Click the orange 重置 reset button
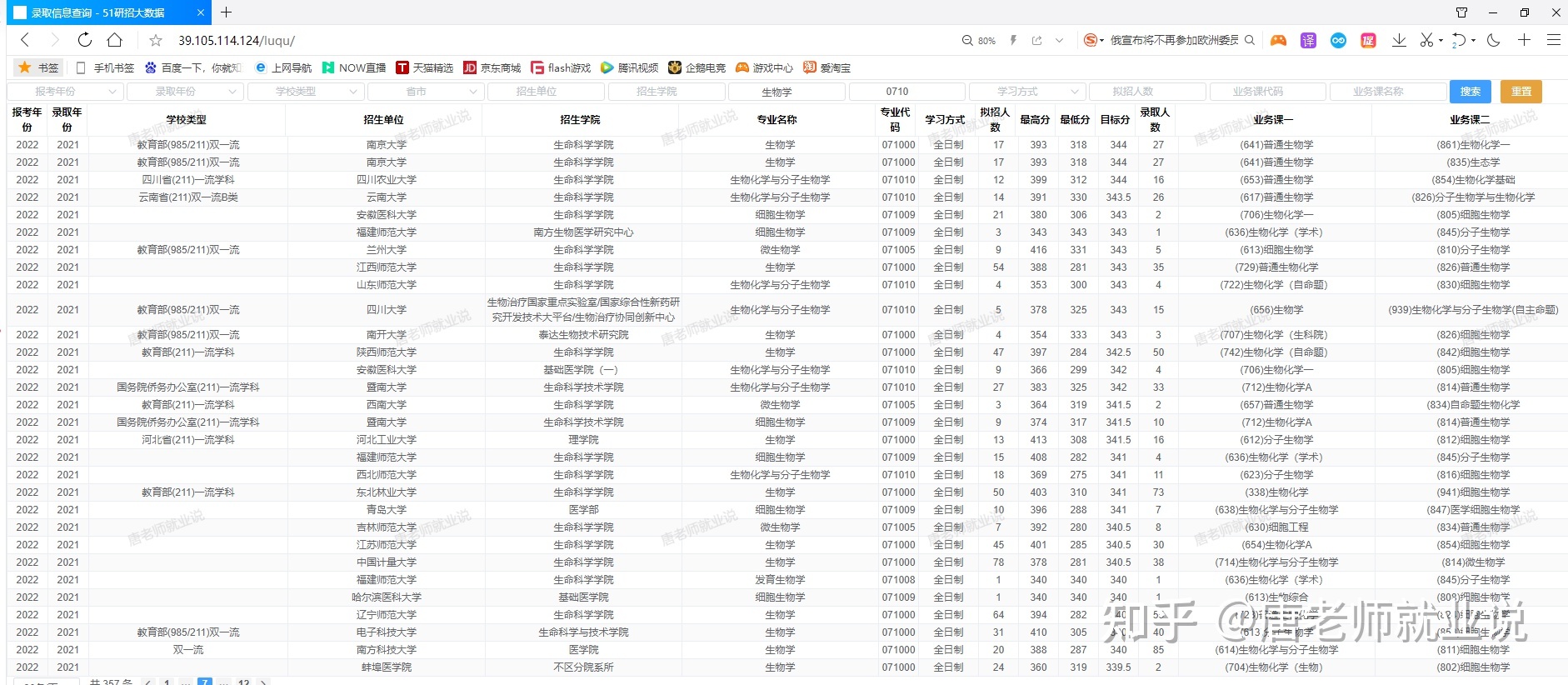Screen dimensions: 1568x685 tap(1521, 92)
